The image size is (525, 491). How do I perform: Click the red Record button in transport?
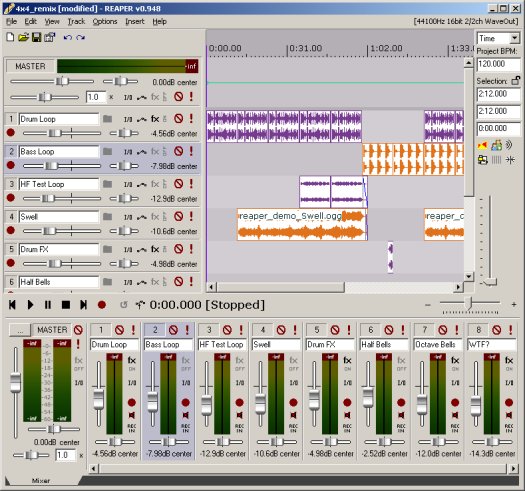coord(102,305)
